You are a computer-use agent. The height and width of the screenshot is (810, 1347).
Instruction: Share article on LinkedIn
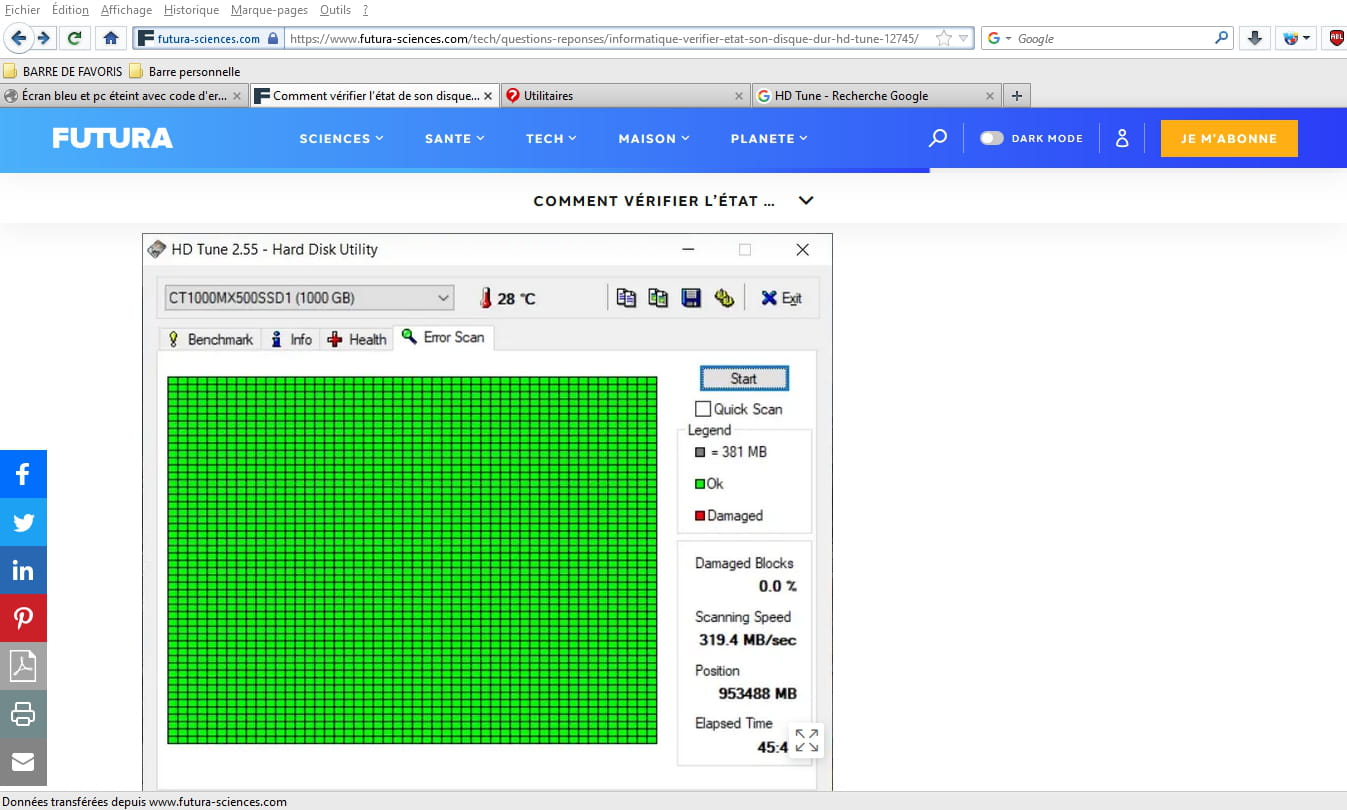point(23,570)
